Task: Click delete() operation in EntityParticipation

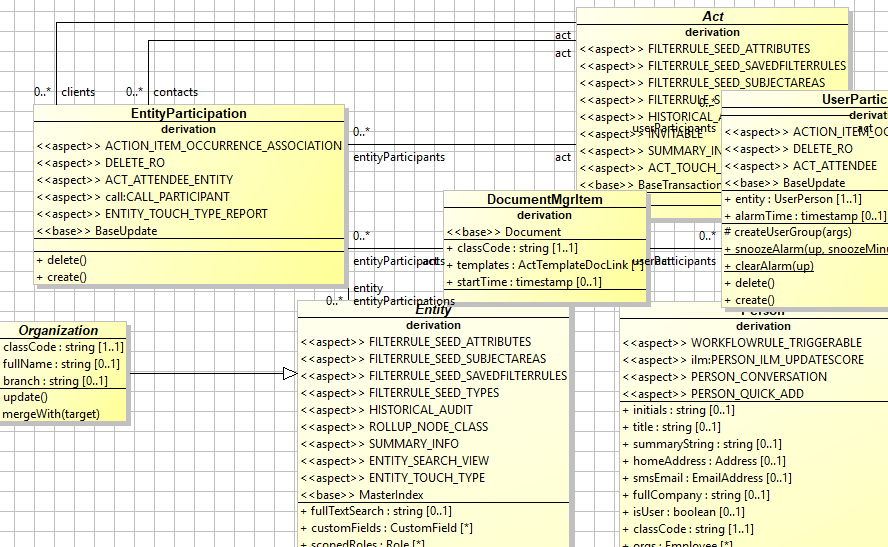Action: (67, 260)
